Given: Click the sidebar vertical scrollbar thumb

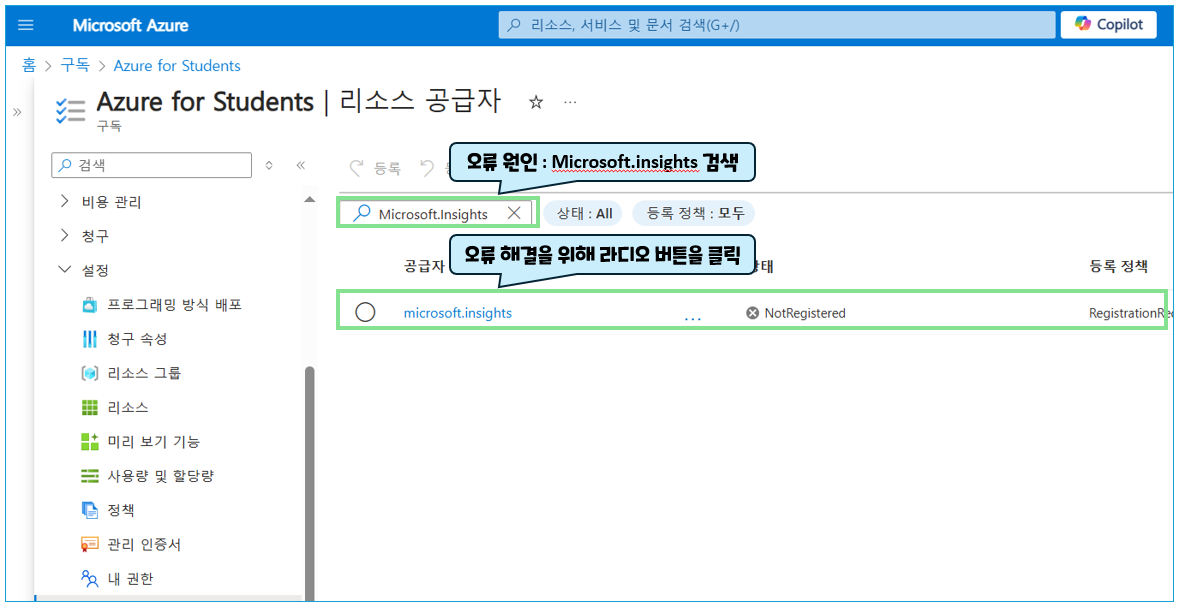Looking at the screenshot, I should click(x=309, y=482).
